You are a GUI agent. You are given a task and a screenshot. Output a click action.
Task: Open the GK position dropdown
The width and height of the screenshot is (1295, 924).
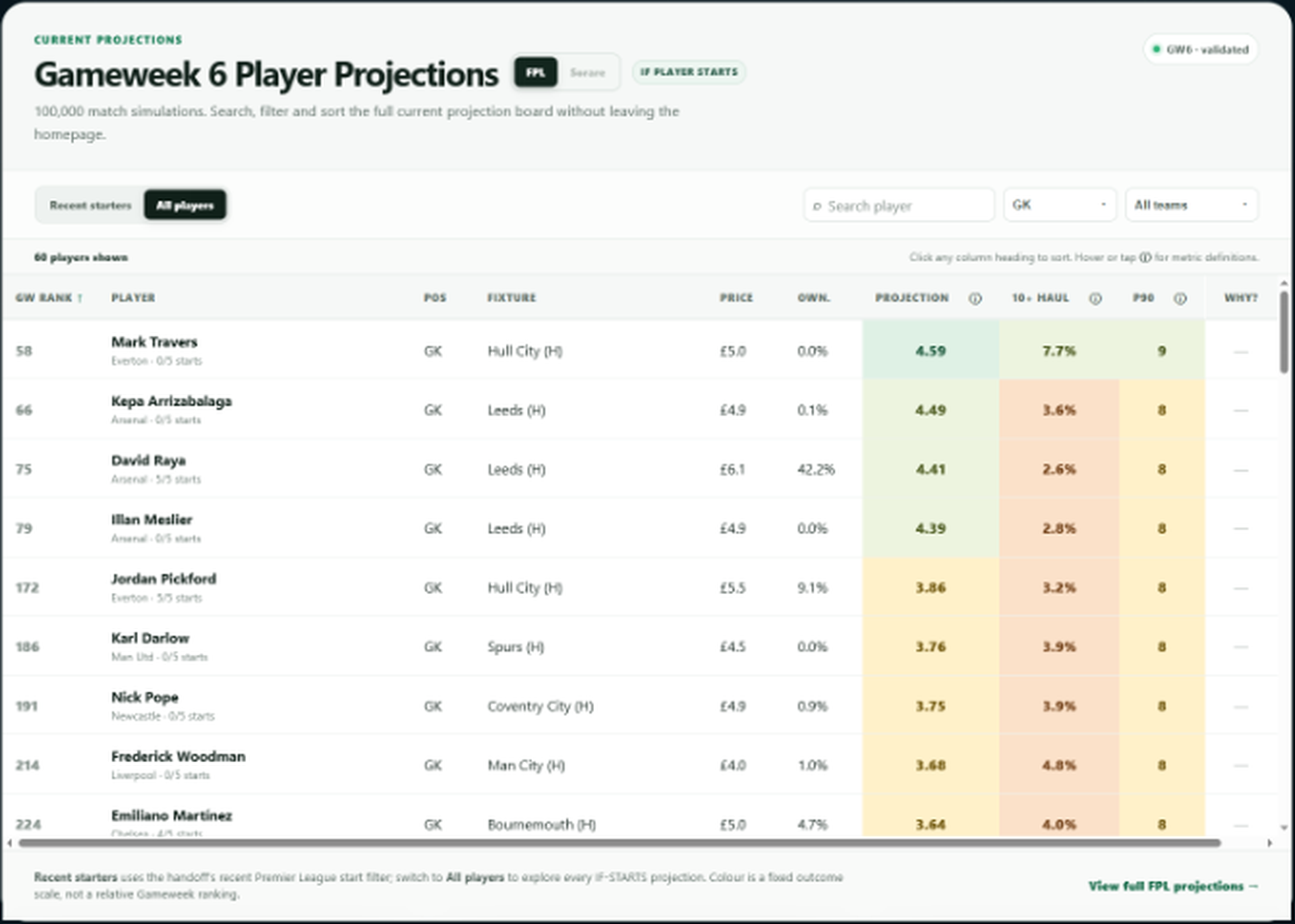(x=1060, y=205)
